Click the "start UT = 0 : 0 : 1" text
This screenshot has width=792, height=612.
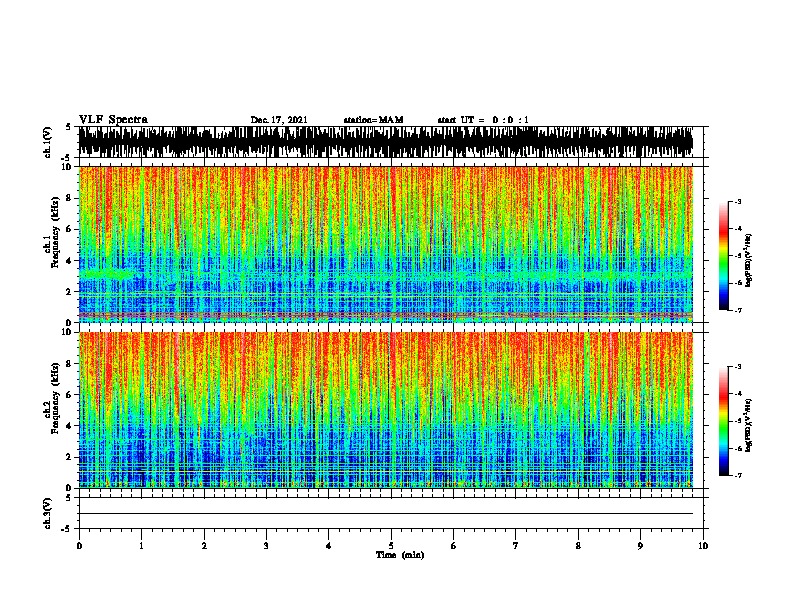click(x=483, y=120)
